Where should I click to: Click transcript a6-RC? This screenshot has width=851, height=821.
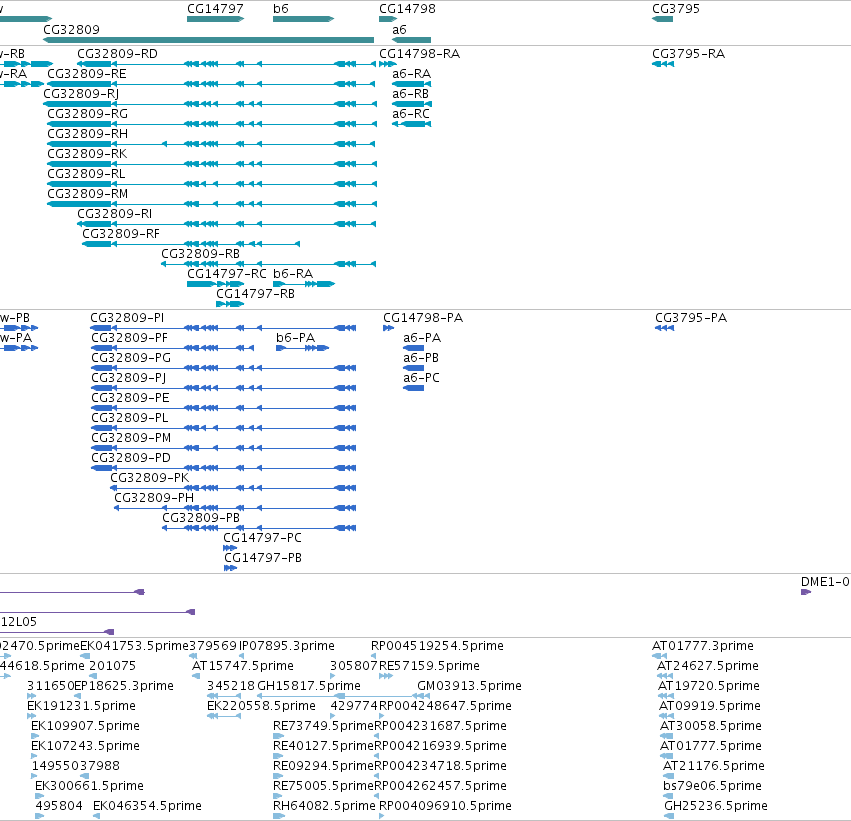(x=411, y=124)
